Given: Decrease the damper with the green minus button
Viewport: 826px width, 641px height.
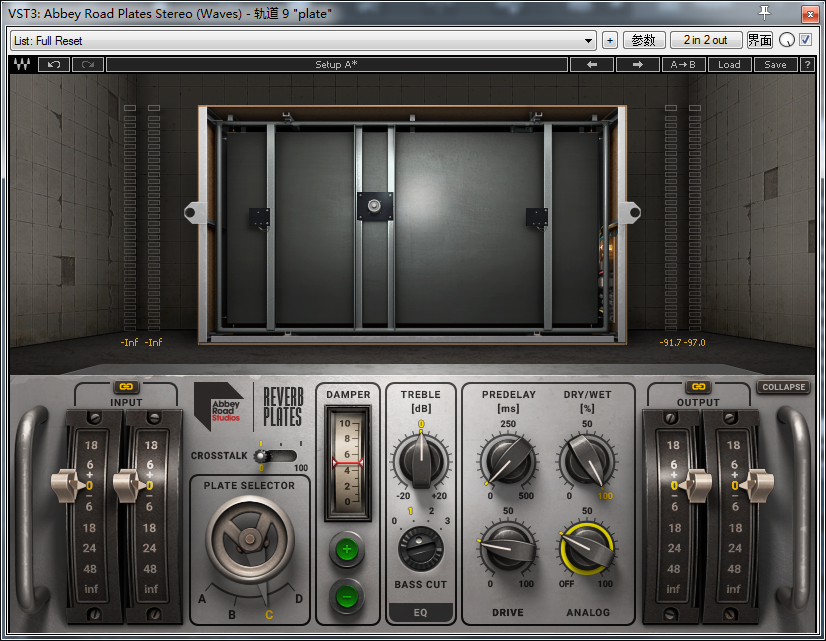Looking at the screenshot, I should pos(347,597).
